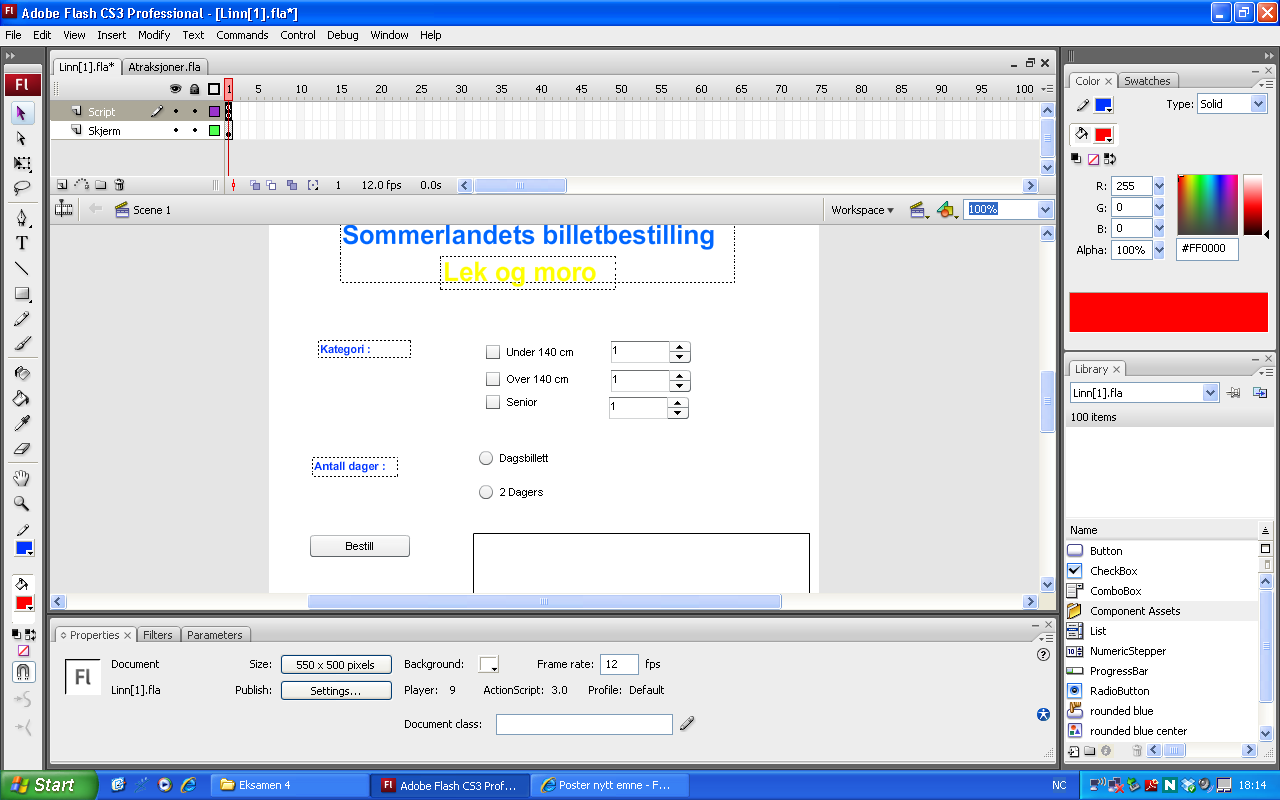Screen dimensions: 1280x800
Task: Select the '2 Dagers' radio button
Action: [486, 492]
